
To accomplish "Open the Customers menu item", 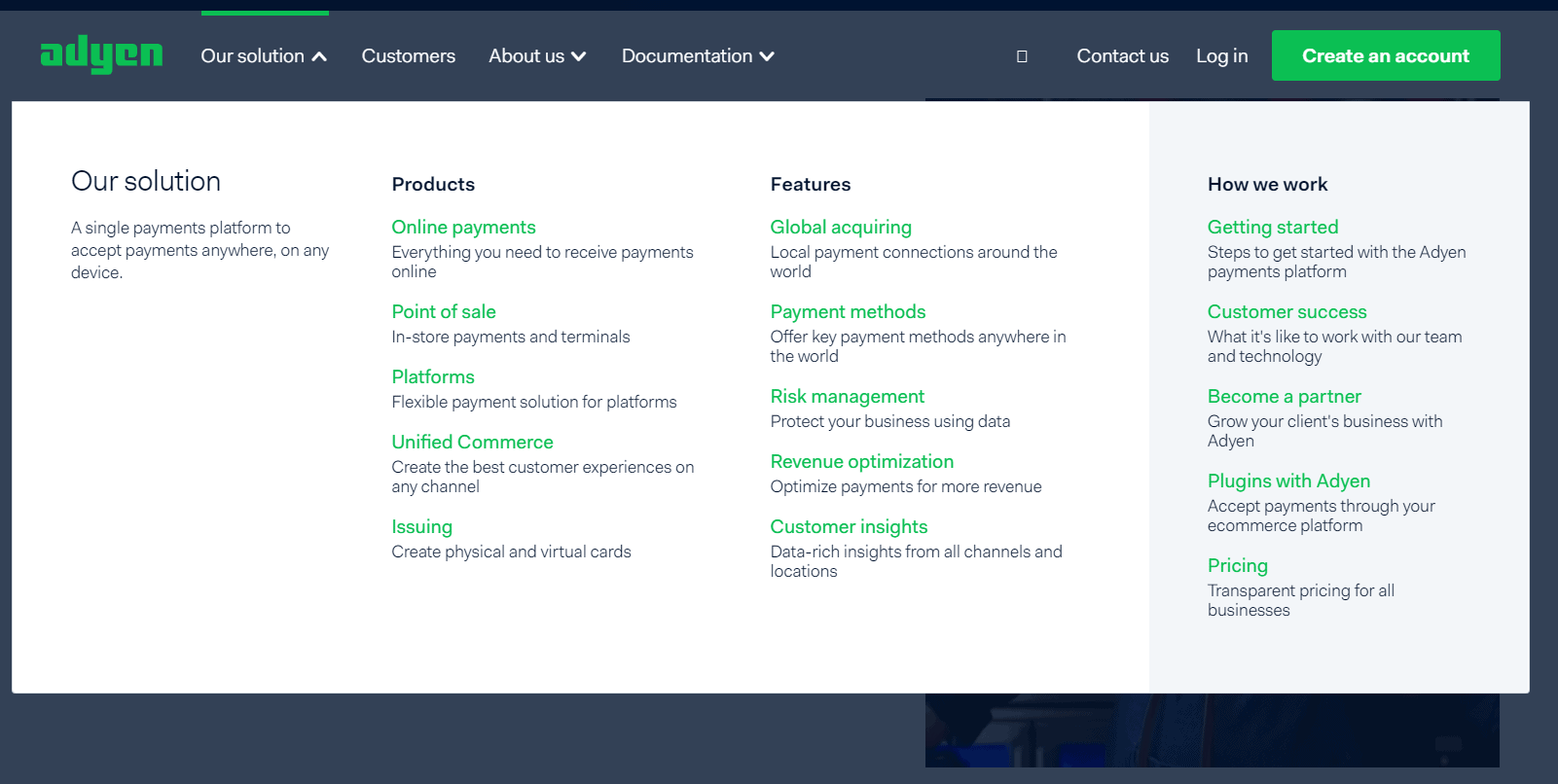I will 408,55.
